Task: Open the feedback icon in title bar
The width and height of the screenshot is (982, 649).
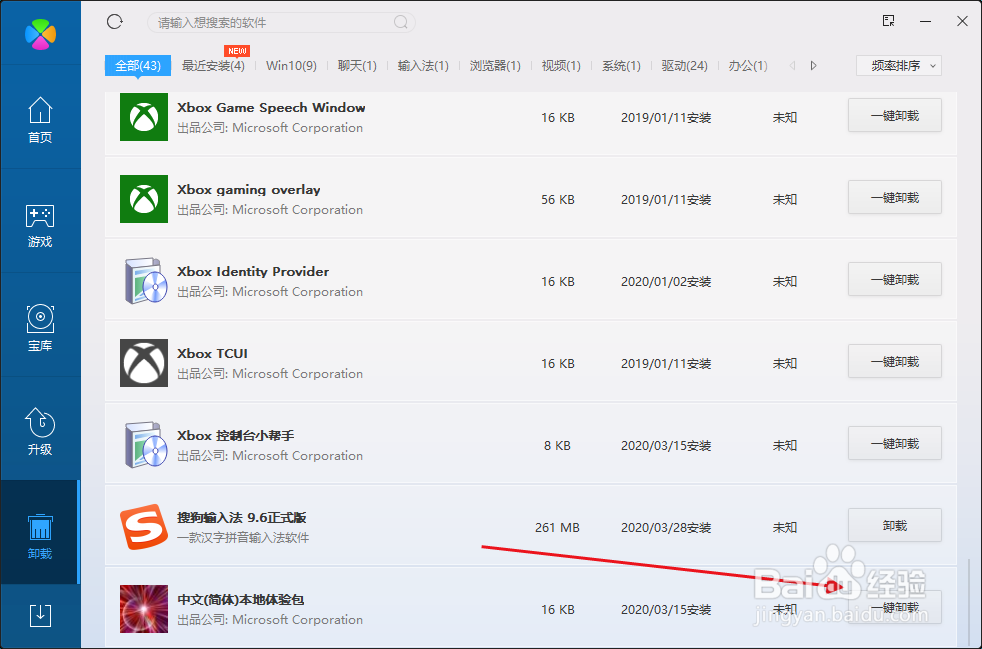Action: (x=888, y=21)
